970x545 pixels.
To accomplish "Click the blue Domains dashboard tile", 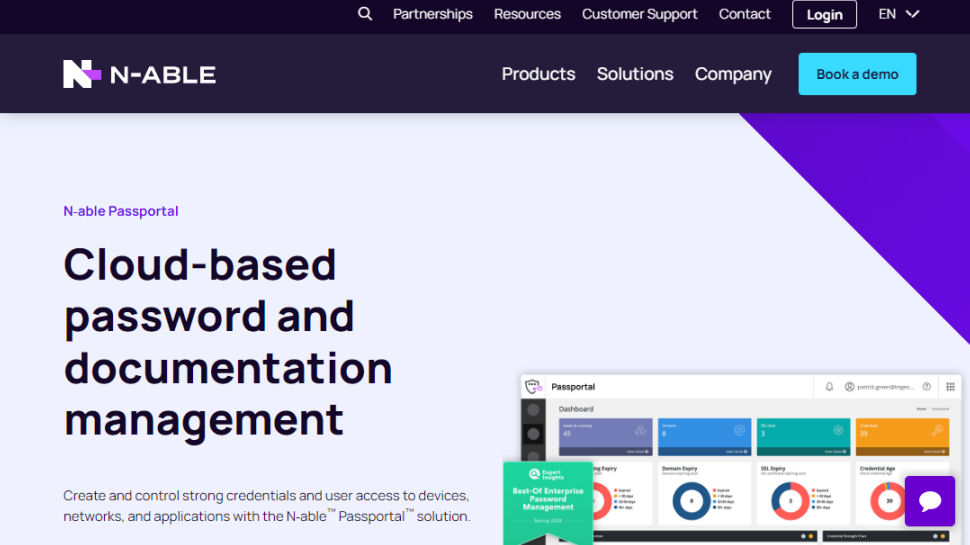I will click(704, 437).
